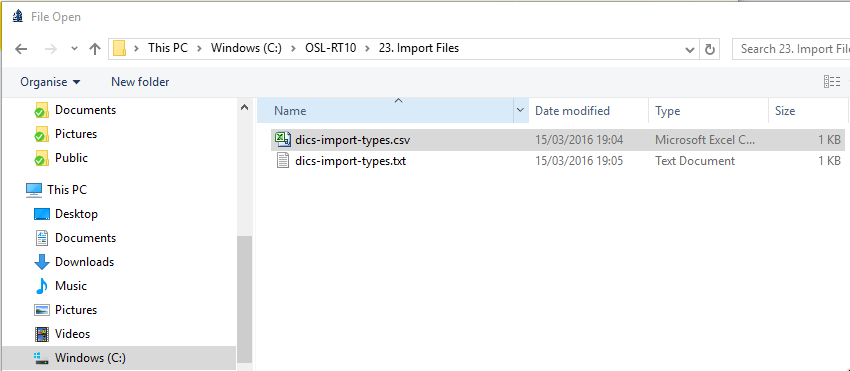The image size is (850, 371).
Task: Open Desktop in navigation pane
Action: (76, 214)
